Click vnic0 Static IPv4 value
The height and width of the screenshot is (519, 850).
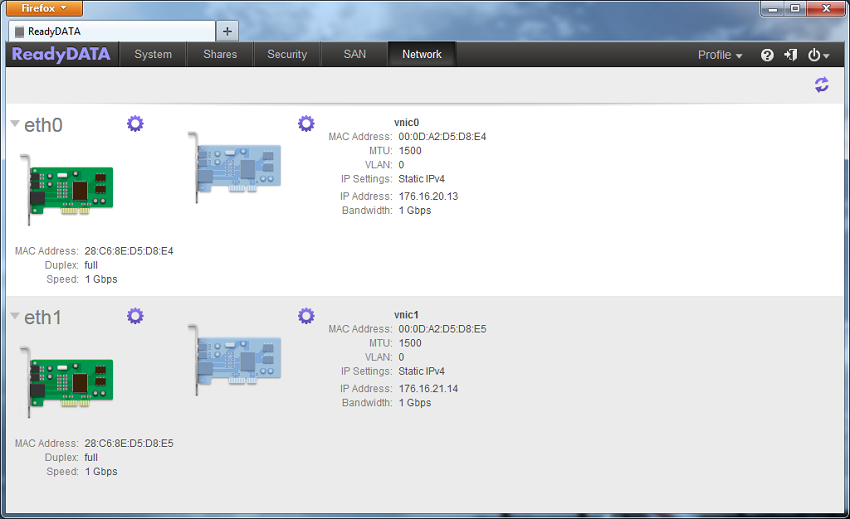(x=422, y=179)
